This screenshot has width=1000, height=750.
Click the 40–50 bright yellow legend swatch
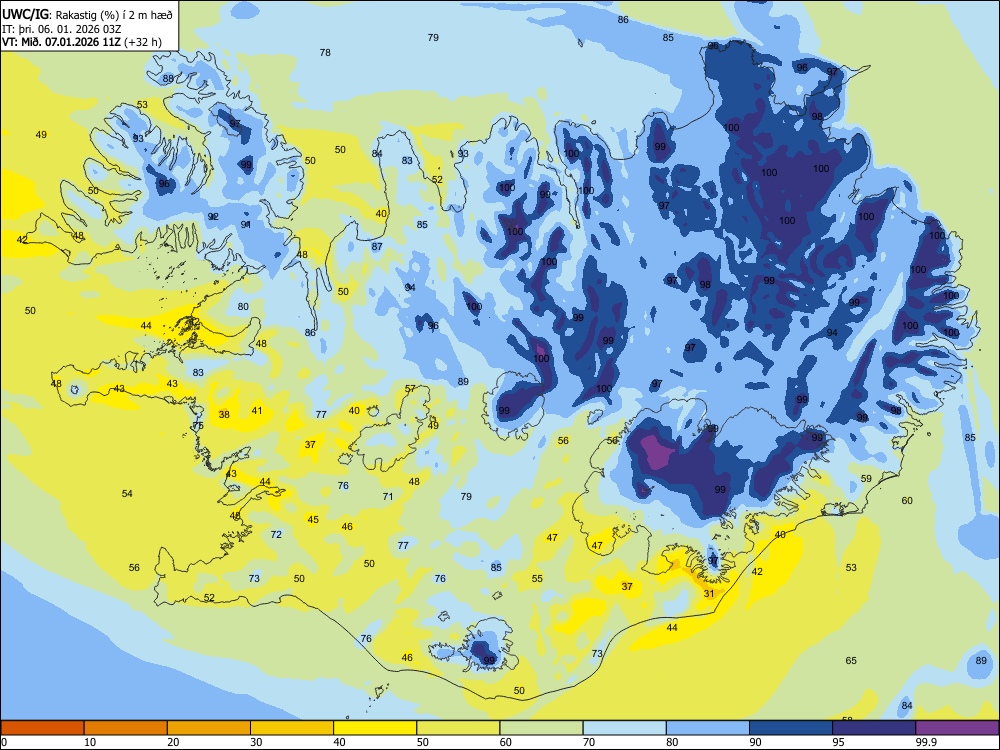tap(375, 728)
